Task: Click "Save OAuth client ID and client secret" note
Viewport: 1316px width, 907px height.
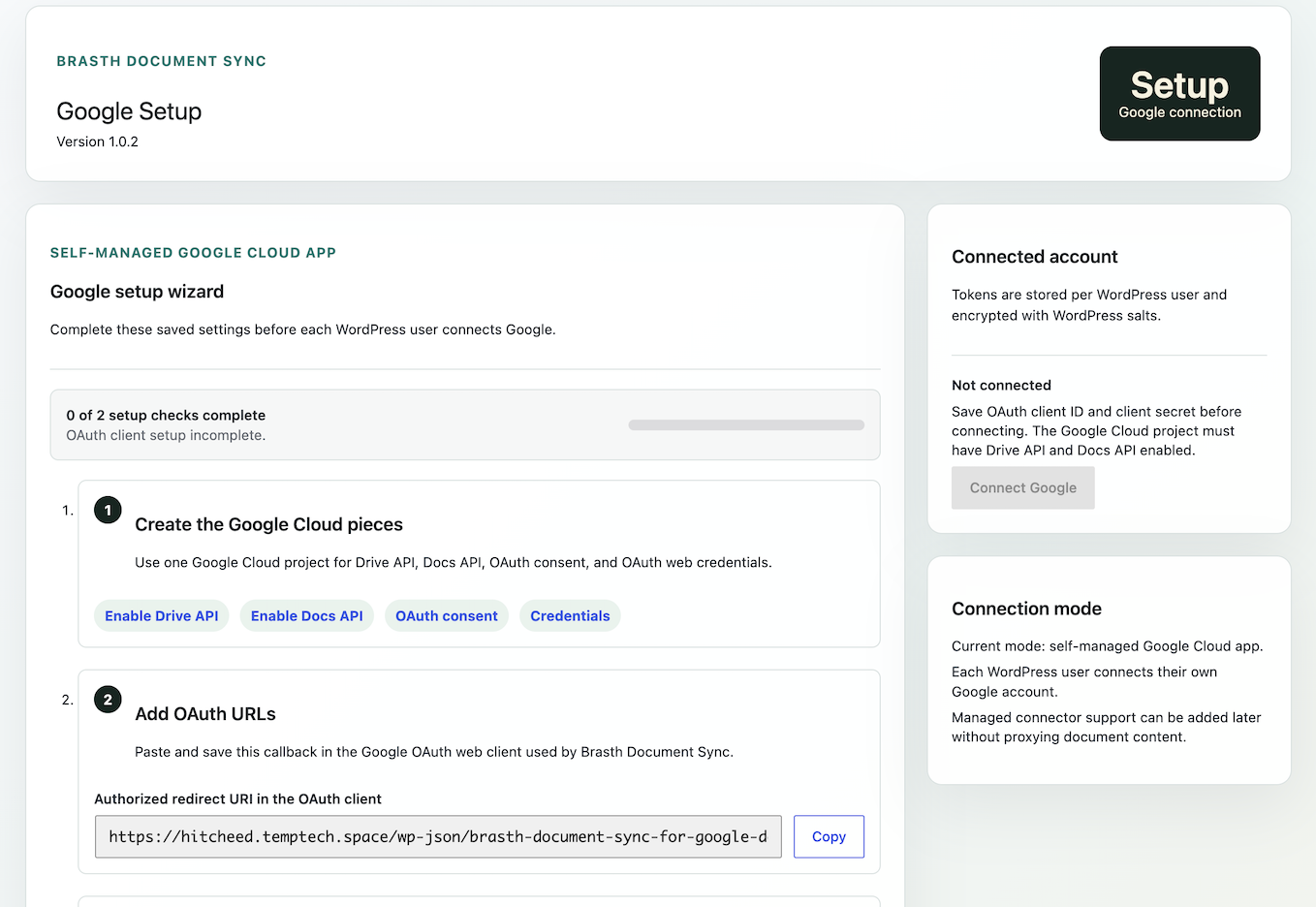Action: pyautogui.click(x=1097, y=431)
